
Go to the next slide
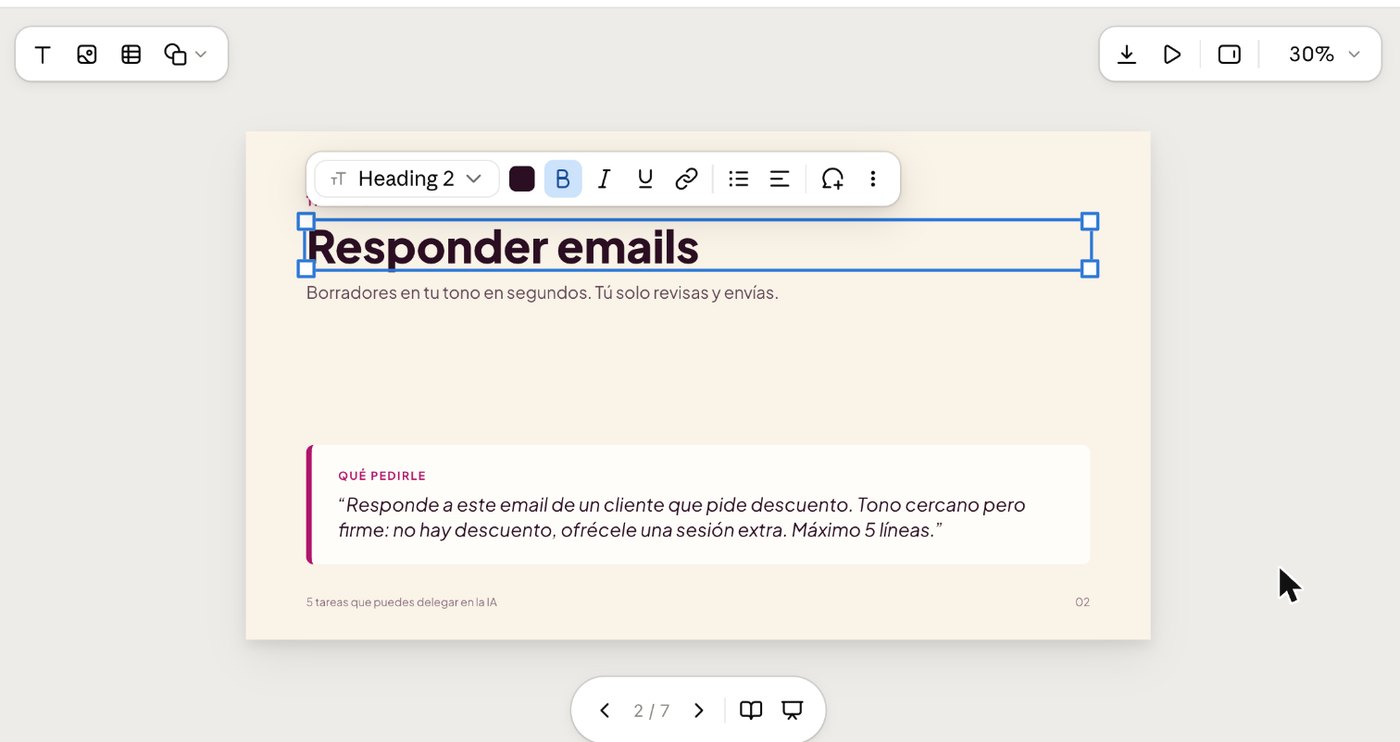699,710
